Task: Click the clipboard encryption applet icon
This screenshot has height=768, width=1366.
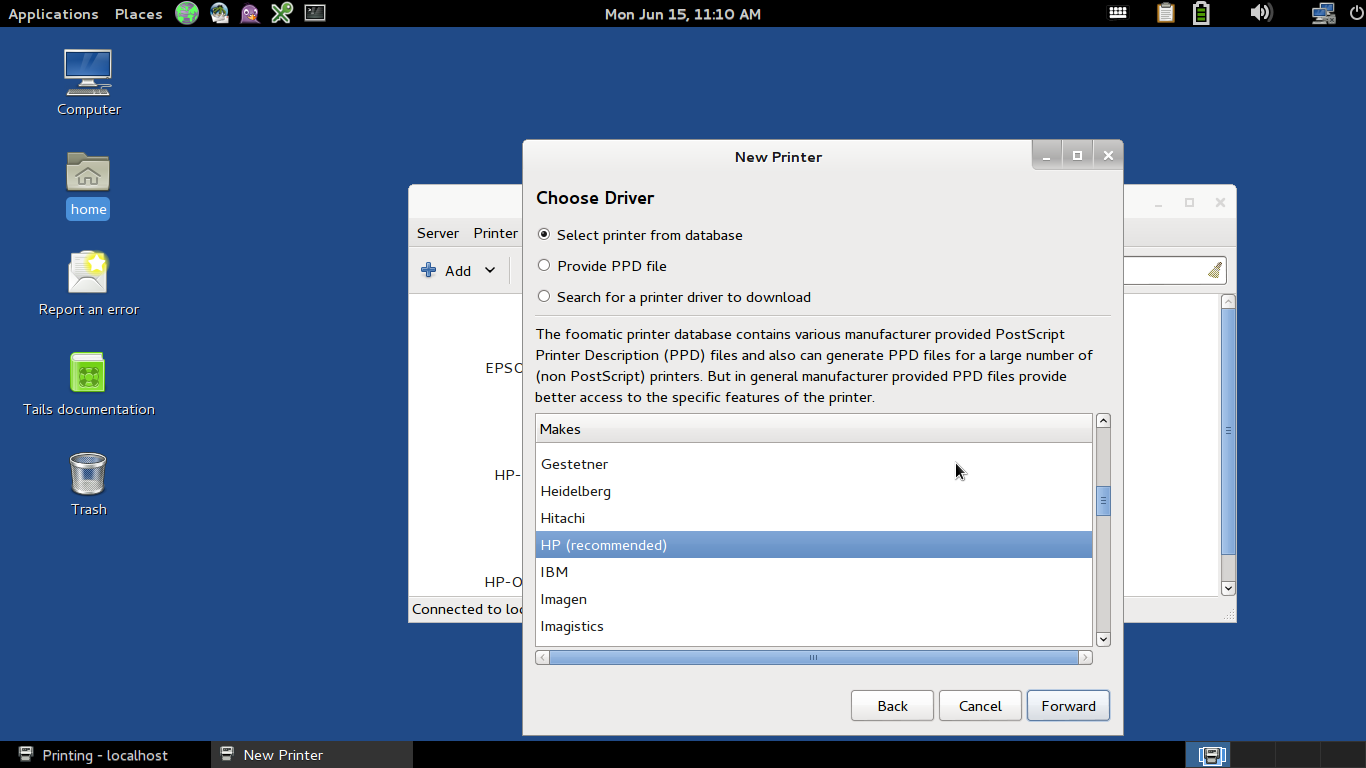Action: (x=1165, y=13)
